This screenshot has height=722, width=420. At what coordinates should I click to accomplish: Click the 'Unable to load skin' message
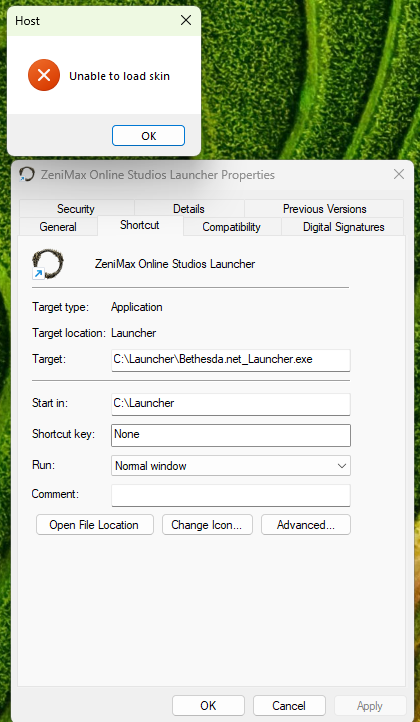click(x=119, y=76)
